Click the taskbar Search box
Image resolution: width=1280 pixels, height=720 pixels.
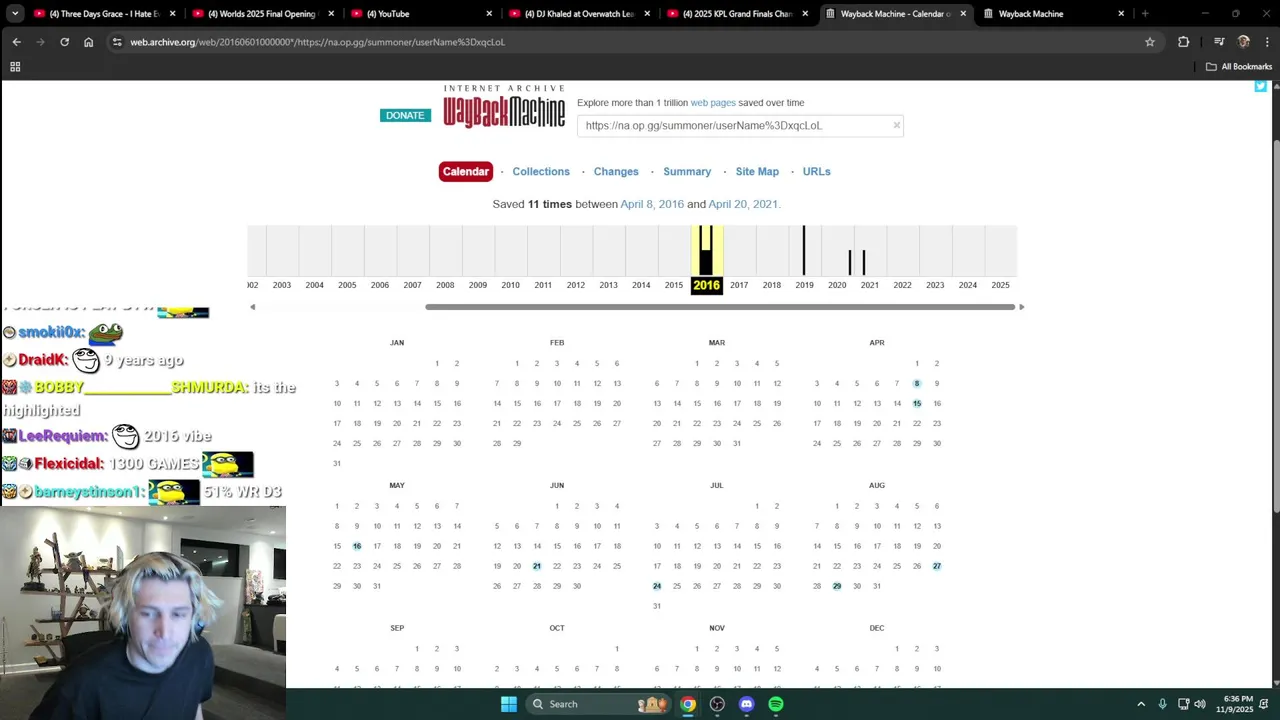click(x=598, y=704)
